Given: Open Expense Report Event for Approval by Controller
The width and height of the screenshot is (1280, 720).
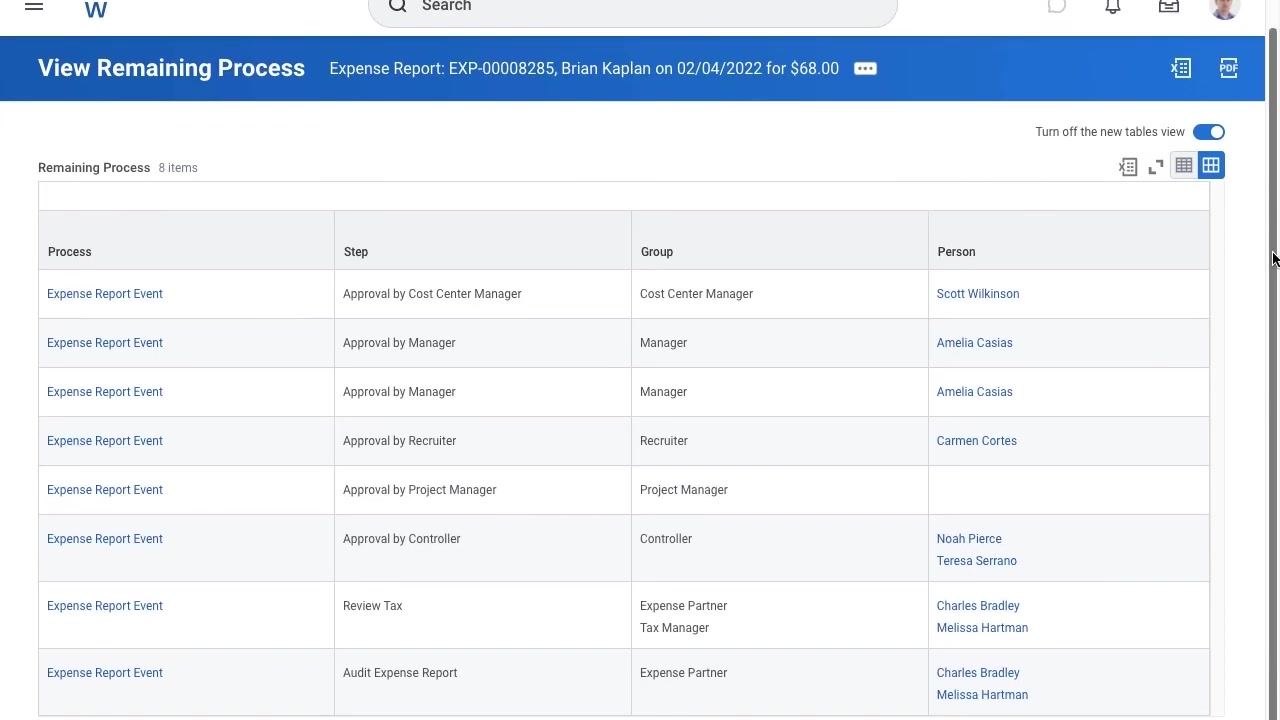Looking at the screenshot, I should point(105,539).
